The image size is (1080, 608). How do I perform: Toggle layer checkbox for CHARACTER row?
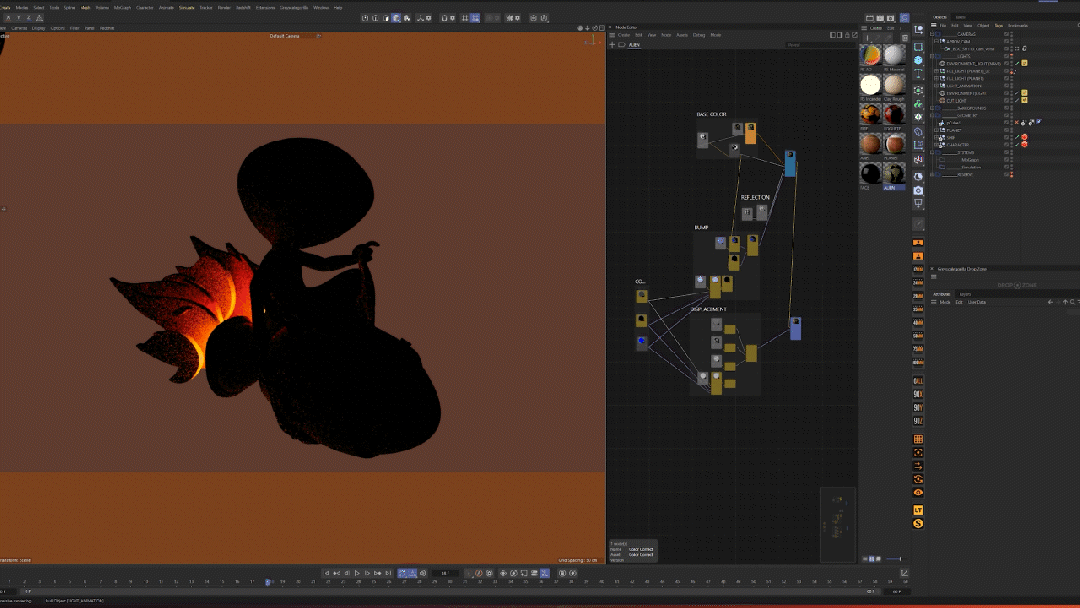1006,145
